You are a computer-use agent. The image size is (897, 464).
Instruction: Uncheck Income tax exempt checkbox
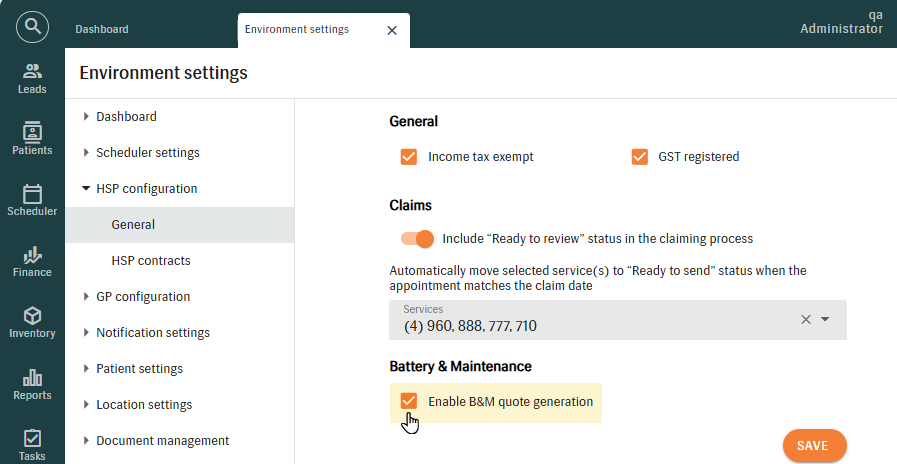pos(408,157)
